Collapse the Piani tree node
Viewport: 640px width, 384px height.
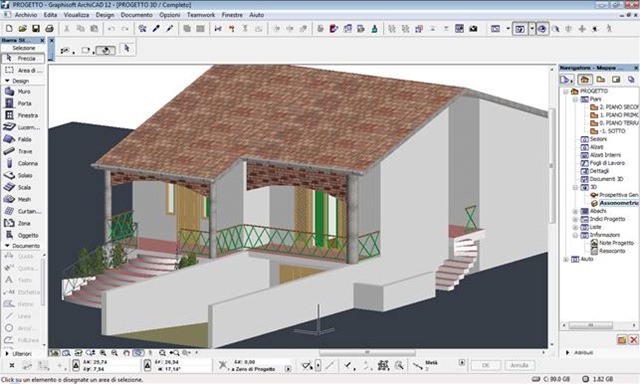coord(575,99)
